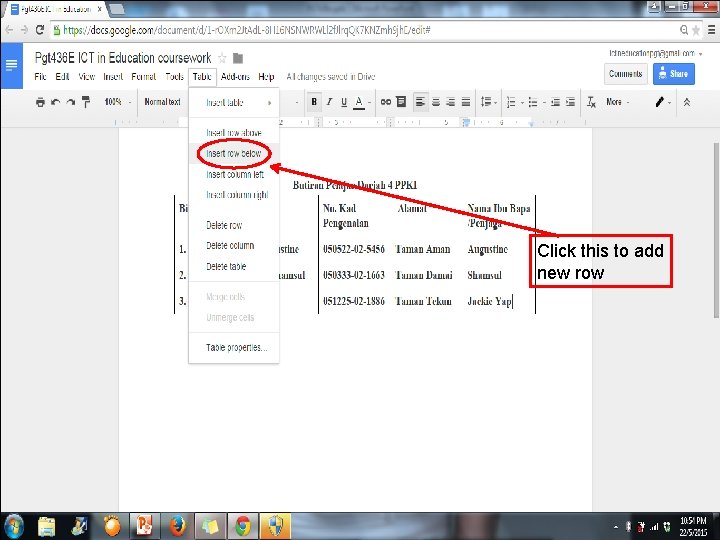Click the Clear formatting icon

click(x=591, y=102)
